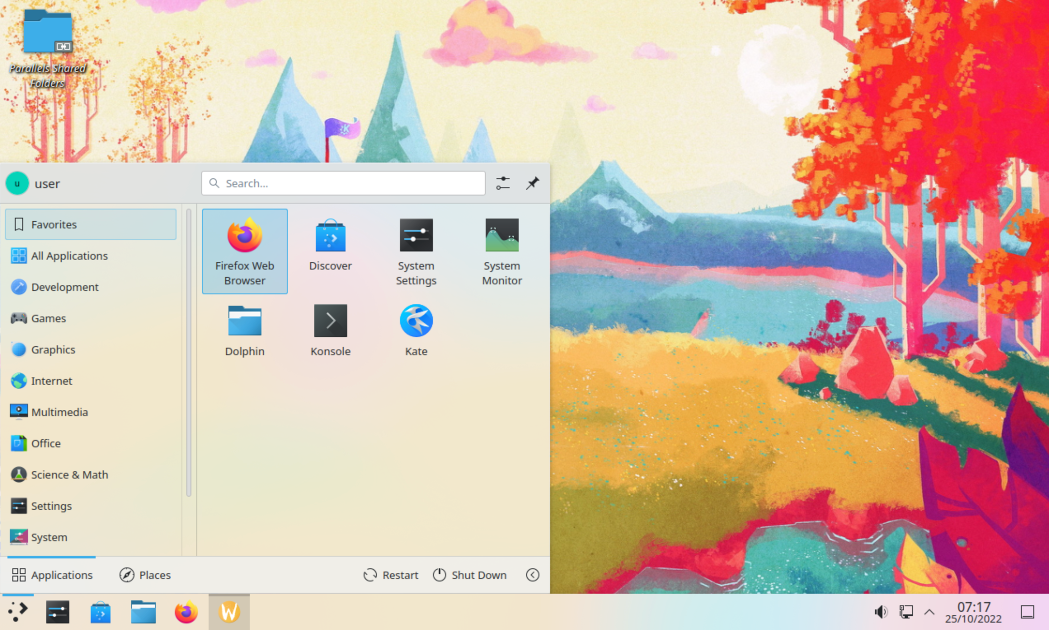Launch Dolphin from the Favorites grid
Screen dimensions: 1049x630
coord(244,330)
